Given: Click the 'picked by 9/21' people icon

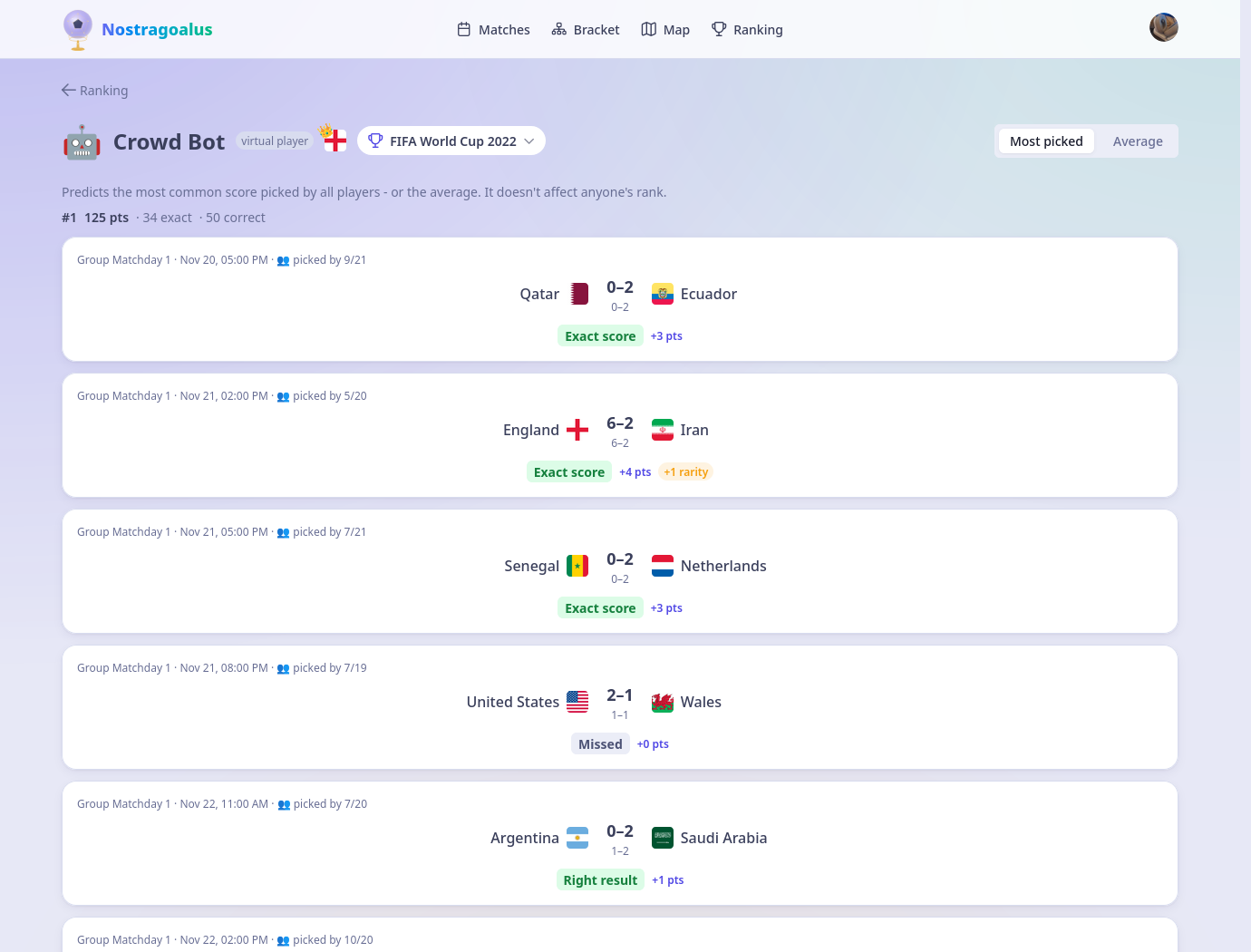Looking at the screenshot, I should click(x=283, y=261).
